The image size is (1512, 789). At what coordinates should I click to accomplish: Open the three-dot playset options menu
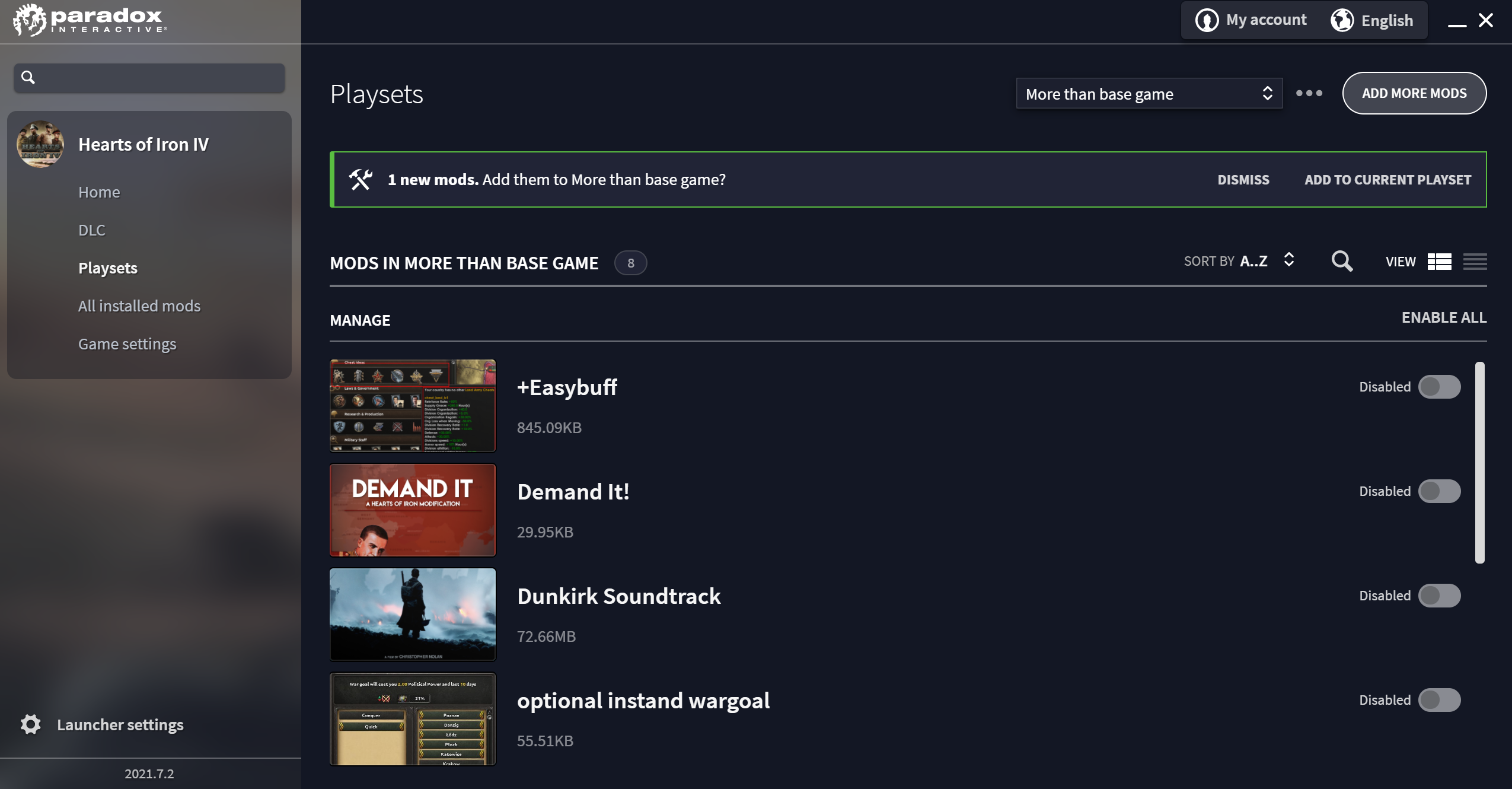point(1310,93)
